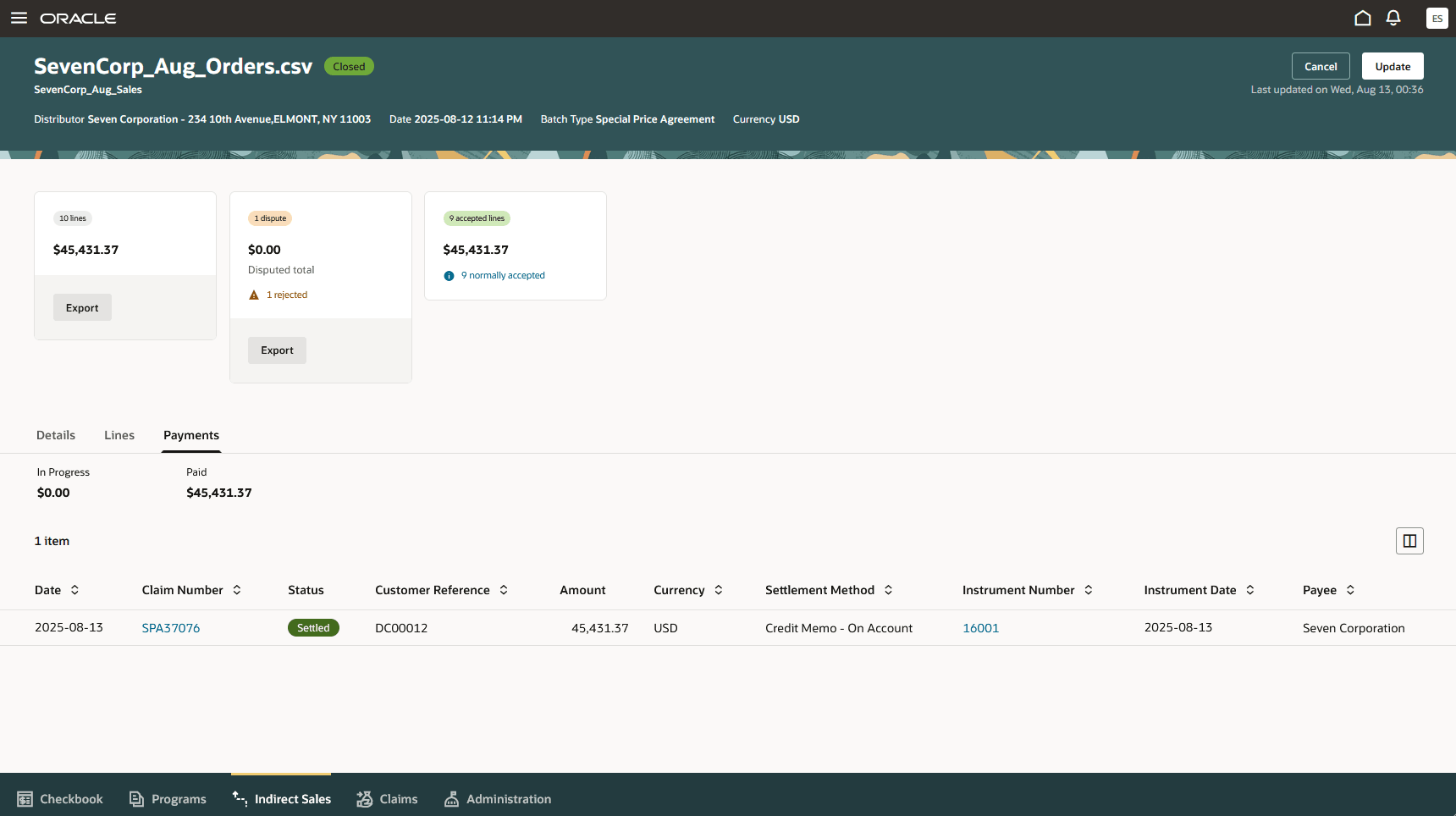The image size is (1456, 816).
Task: Click the Seven Corporation payee cell
Action: pos(1354,628)
